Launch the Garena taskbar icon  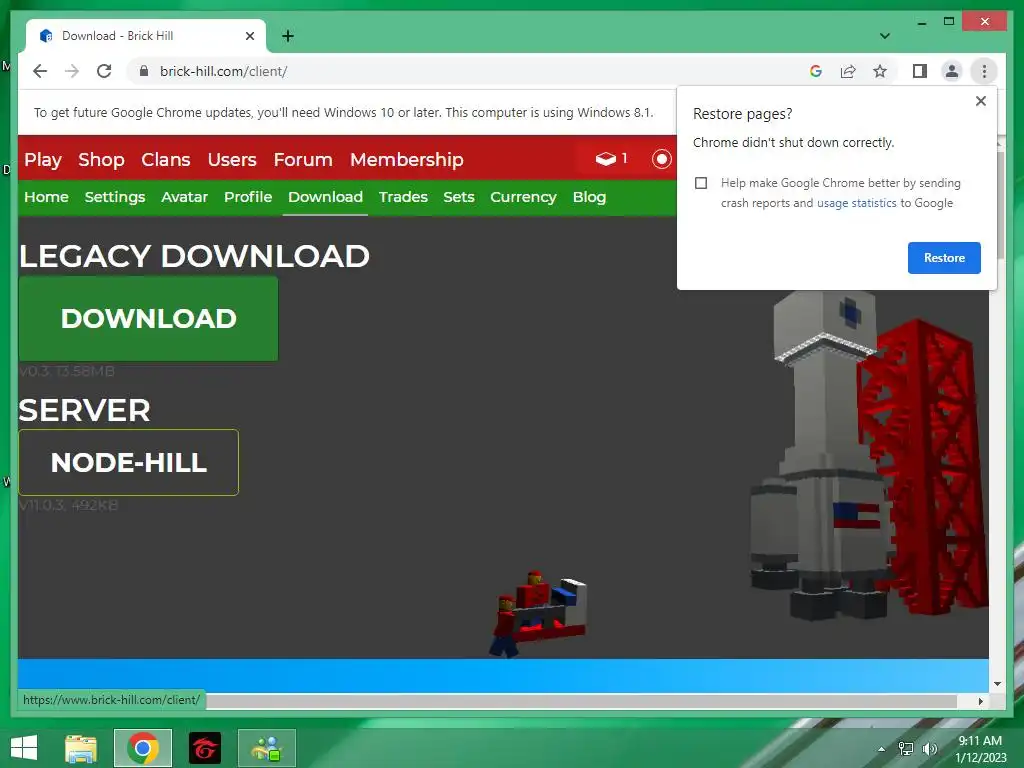(x=205, y=748)
